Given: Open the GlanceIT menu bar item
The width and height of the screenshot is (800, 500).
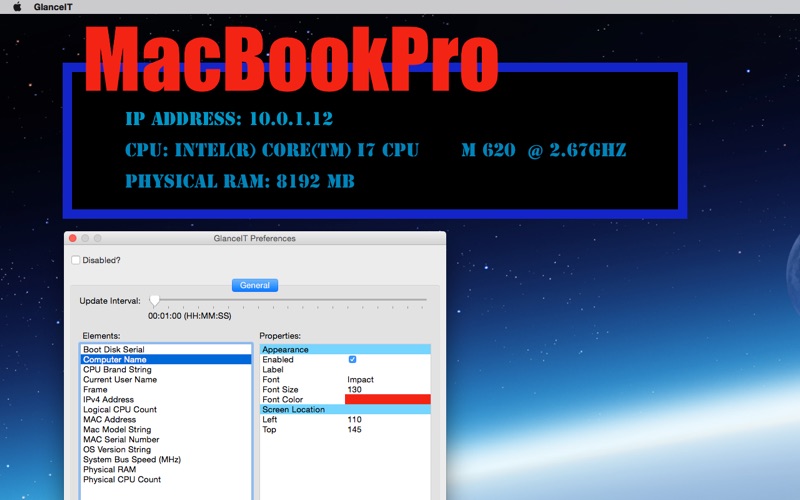Looking at the screenshot, I should [53, 7].
